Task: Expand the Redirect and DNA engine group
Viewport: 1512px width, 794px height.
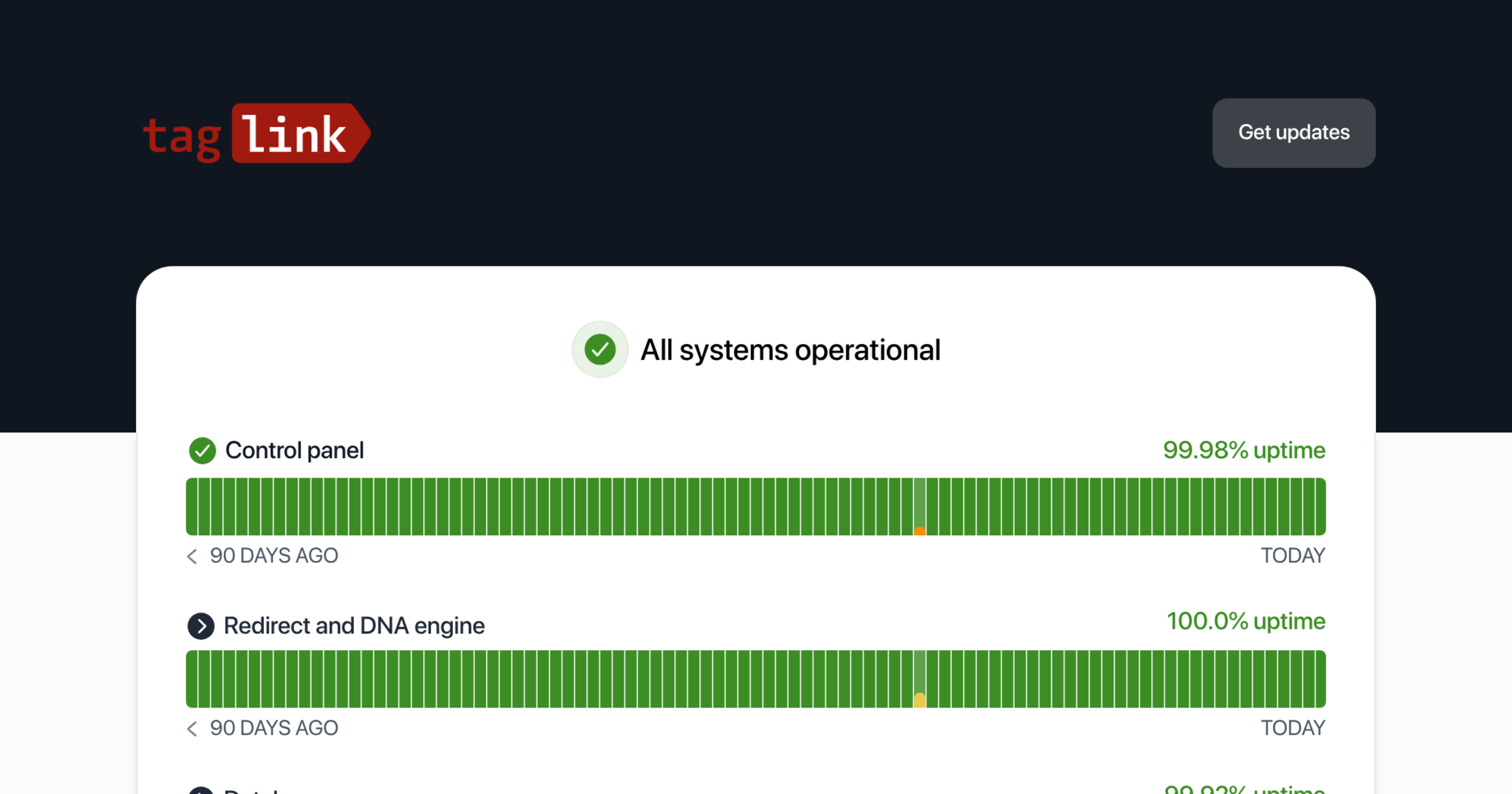Action: pyautogui.click(x=201, y=626)
